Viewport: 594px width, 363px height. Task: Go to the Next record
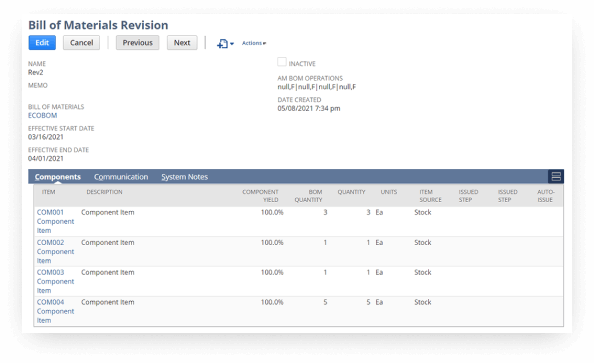tap(182, 43)
